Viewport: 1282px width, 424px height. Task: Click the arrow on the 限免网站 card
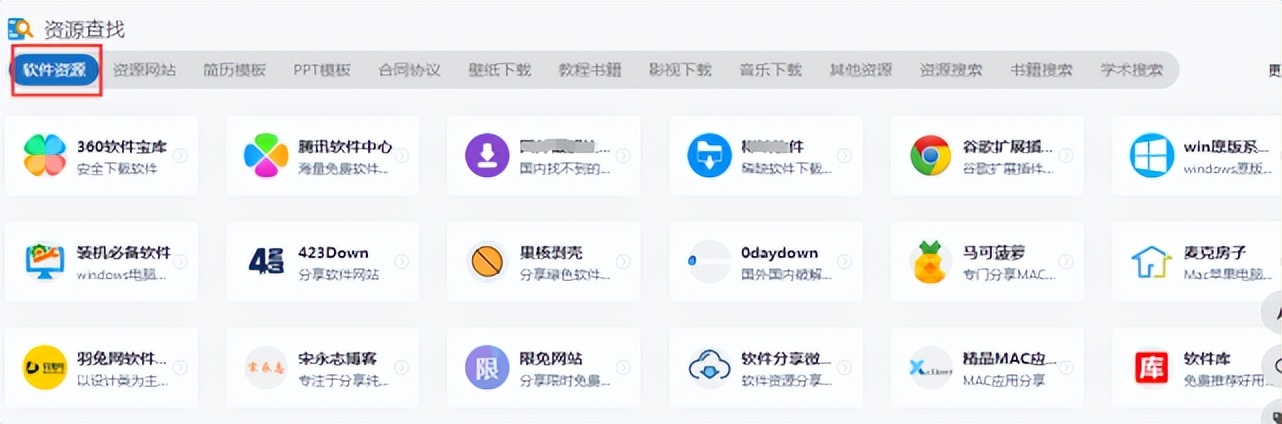pyautogui.click(x=623, y=368)
